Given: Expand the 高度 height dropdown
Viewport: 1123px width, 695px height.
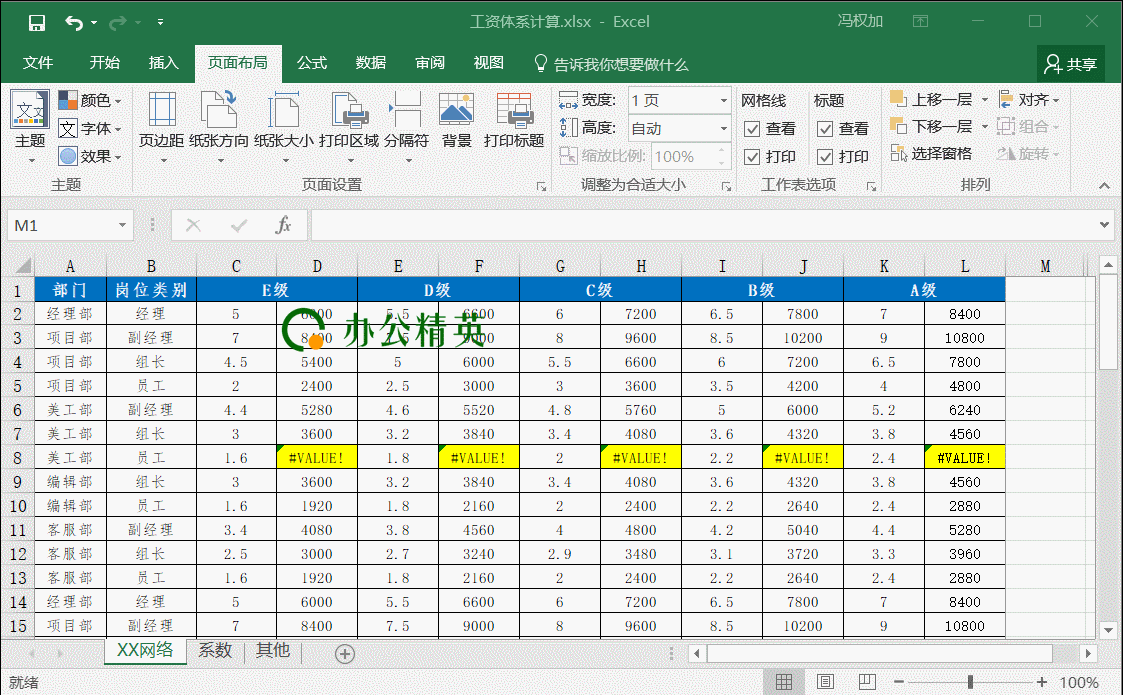Looking at the screenshot, I should click(724, 129).
